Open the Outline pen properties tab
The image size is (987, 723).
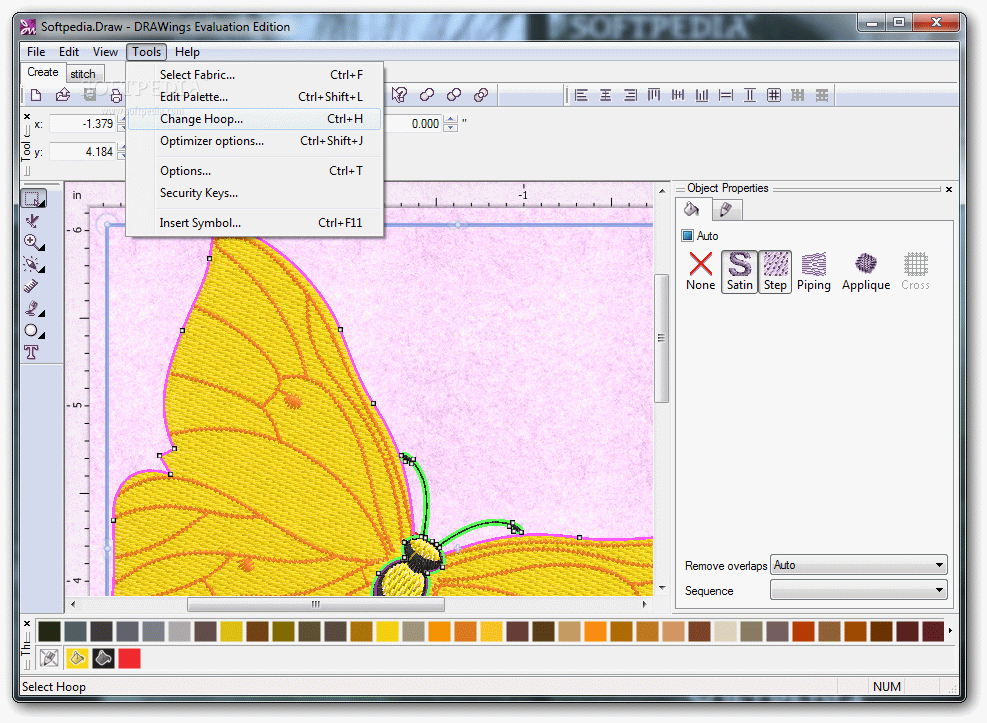[x=726, y=210]
